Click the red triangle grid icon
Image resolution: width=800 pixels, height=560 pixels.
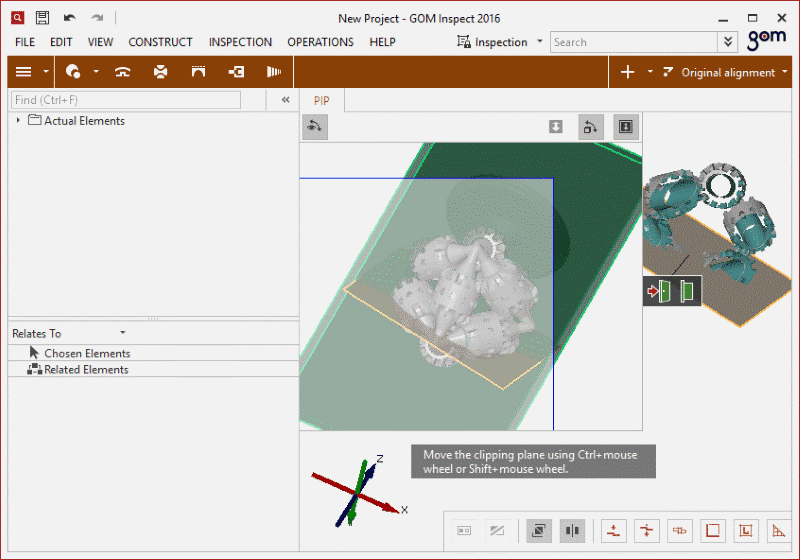tap(779, 531)
